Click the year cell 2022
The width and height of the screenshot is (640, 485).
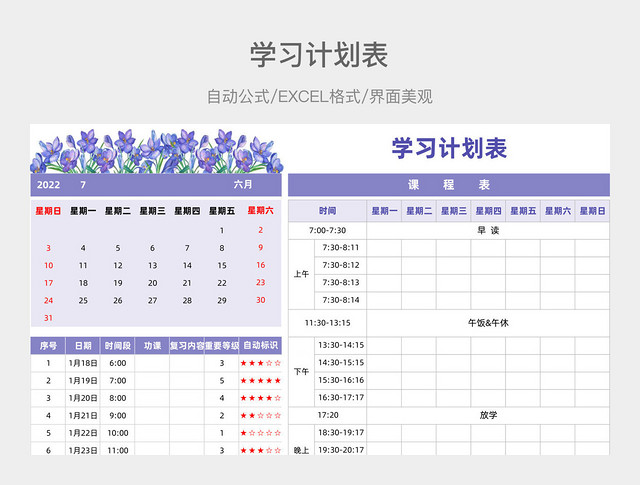pos(49,185)
